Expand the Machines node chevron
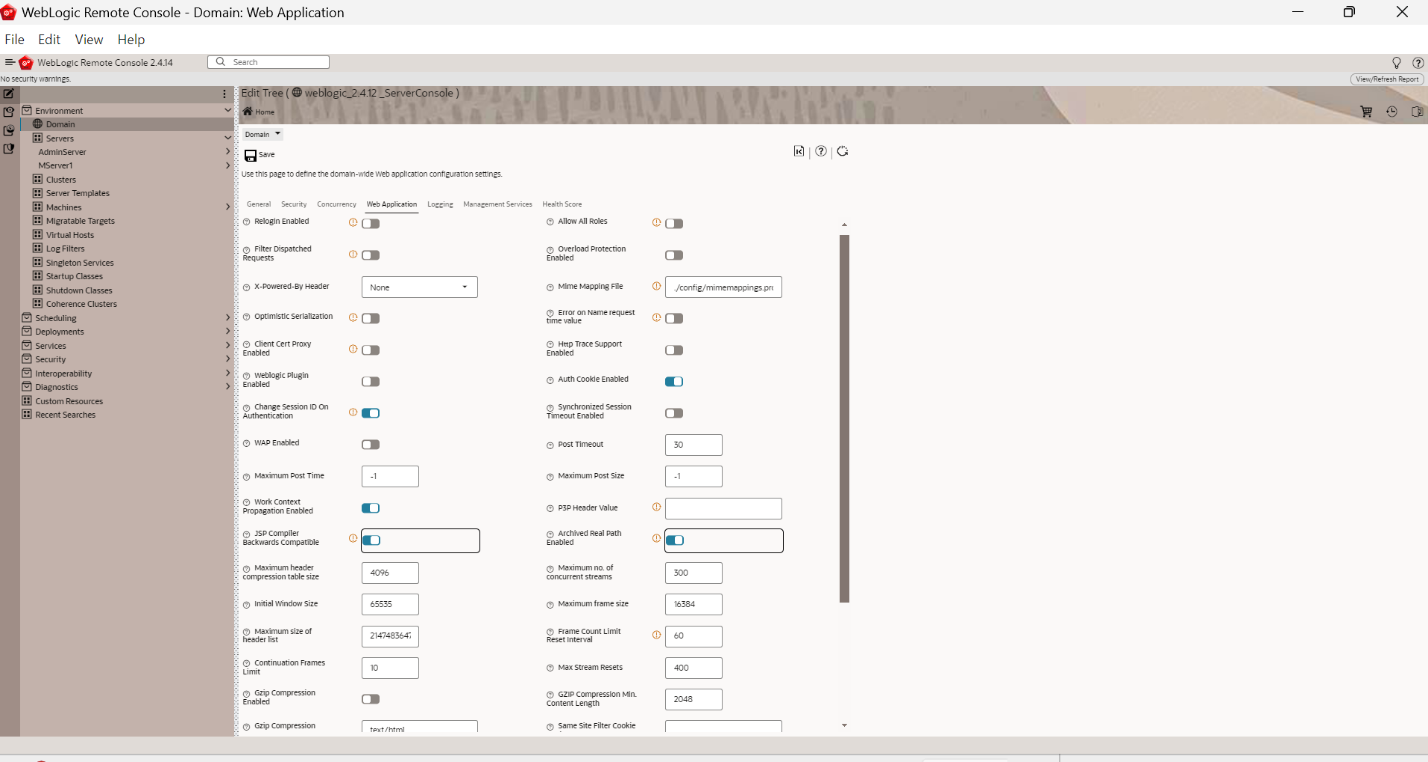 228,207
